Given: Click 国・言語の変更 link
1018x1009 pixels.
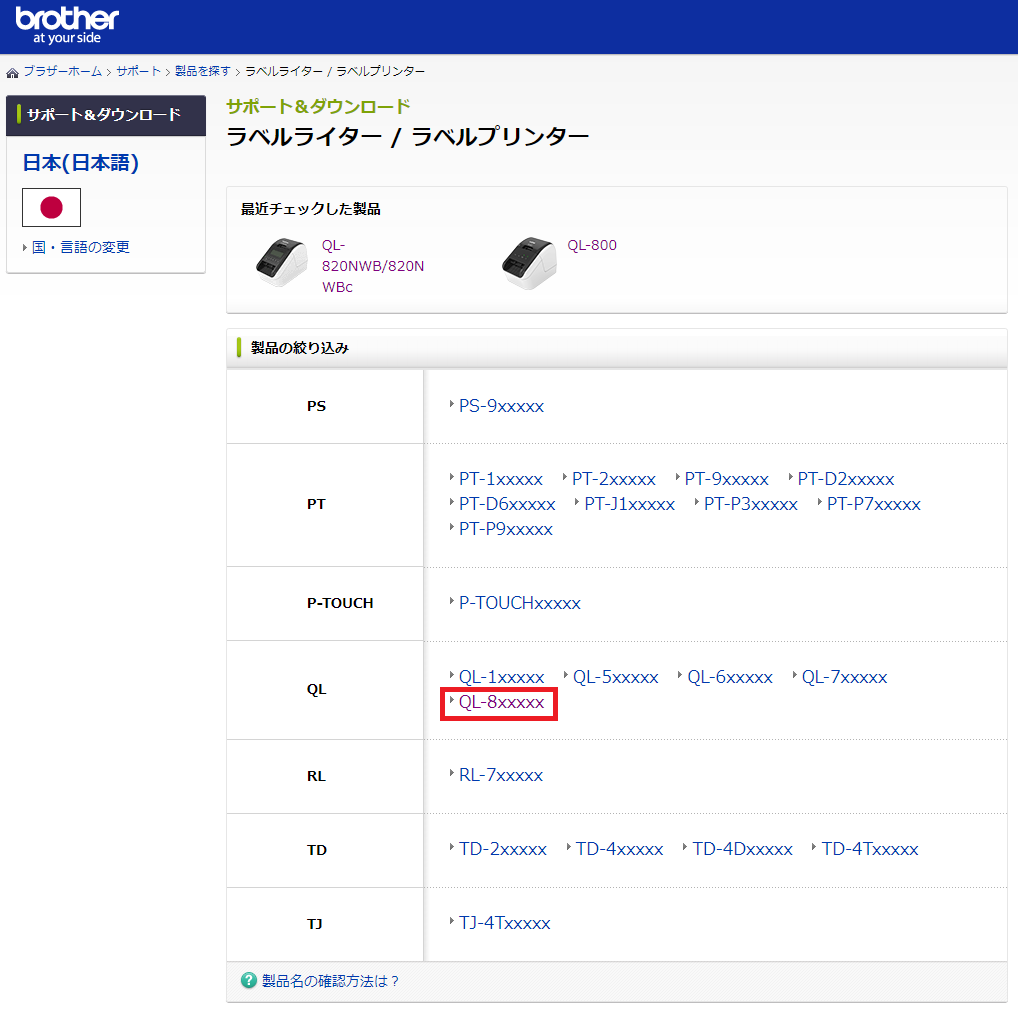Looking at the screenshot, I should [x=81, y=247].
